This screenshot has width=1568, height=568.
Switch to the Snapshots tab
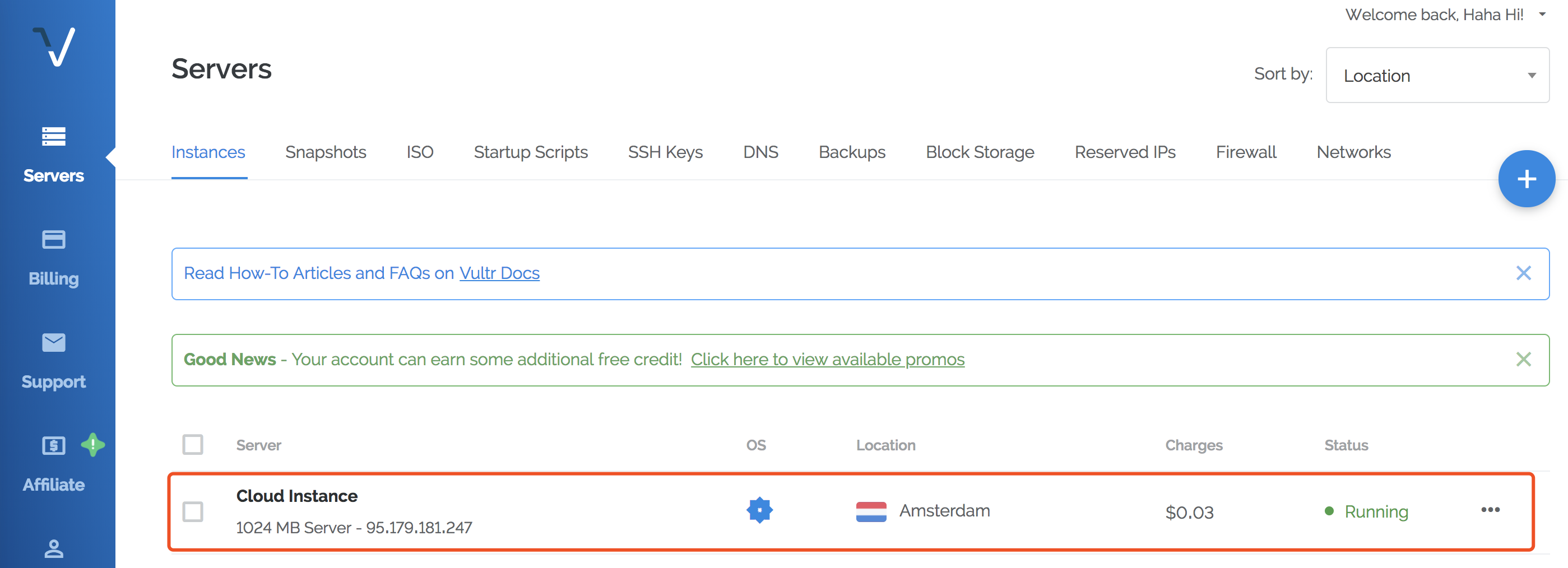326,152
